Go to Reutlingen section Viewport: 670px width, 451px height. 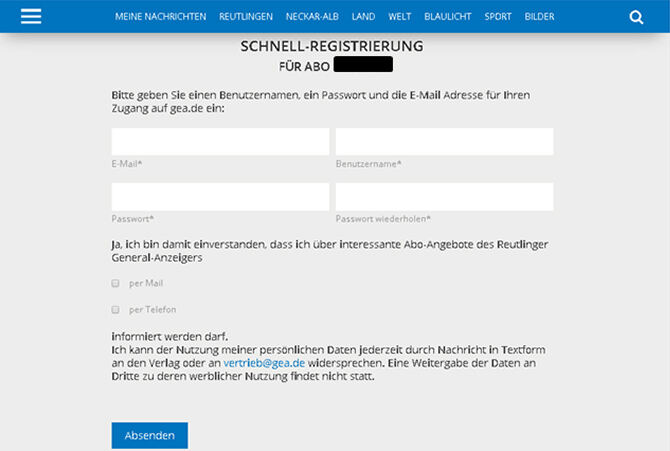click(247, 17)
